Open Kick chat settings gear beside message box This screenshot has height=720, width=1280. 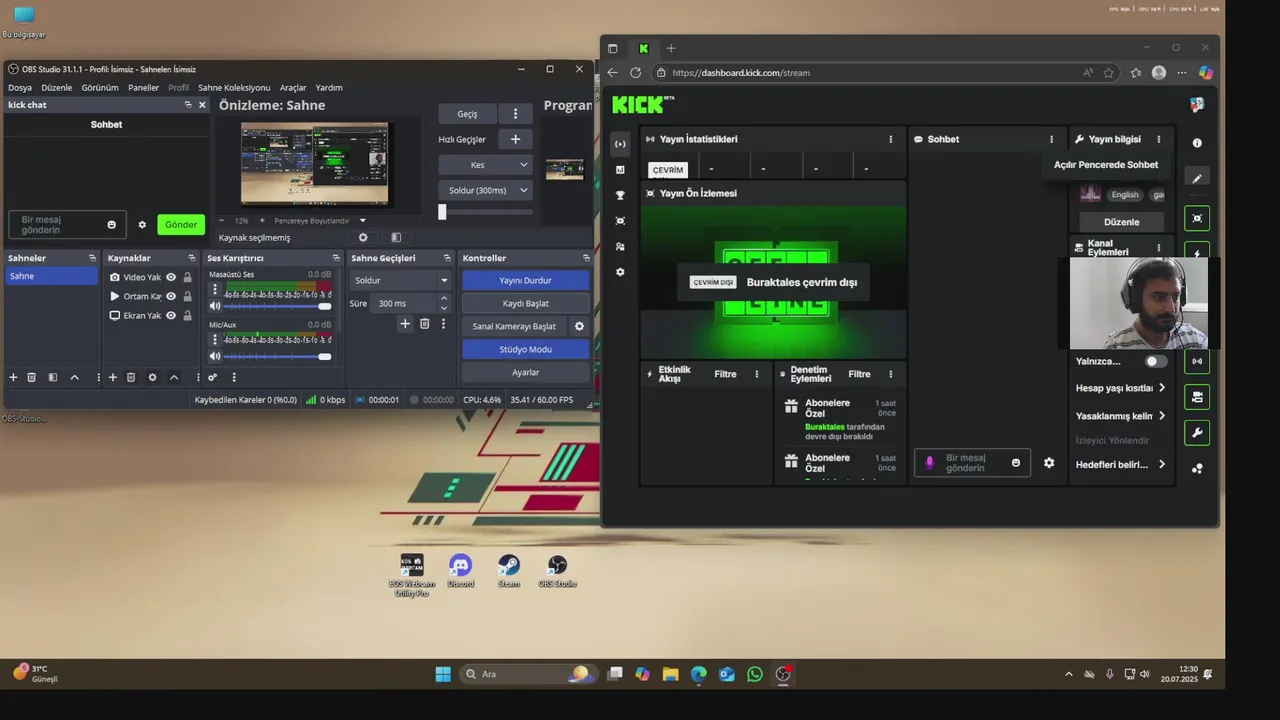pyautogui.click(x=1049, y=463)
